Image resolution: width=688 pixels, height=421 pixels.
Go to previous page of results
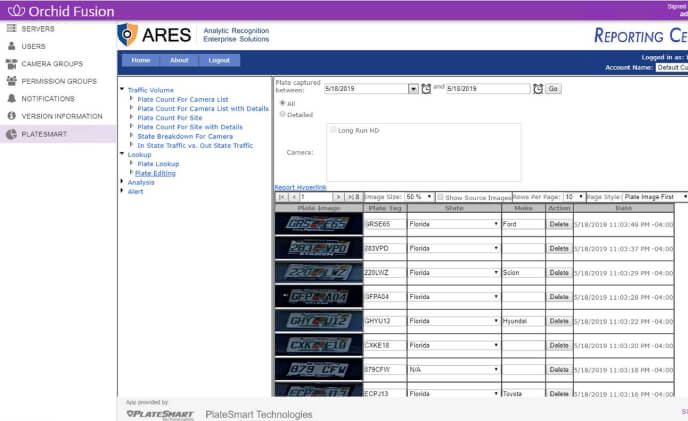click(x=294, y=197)
